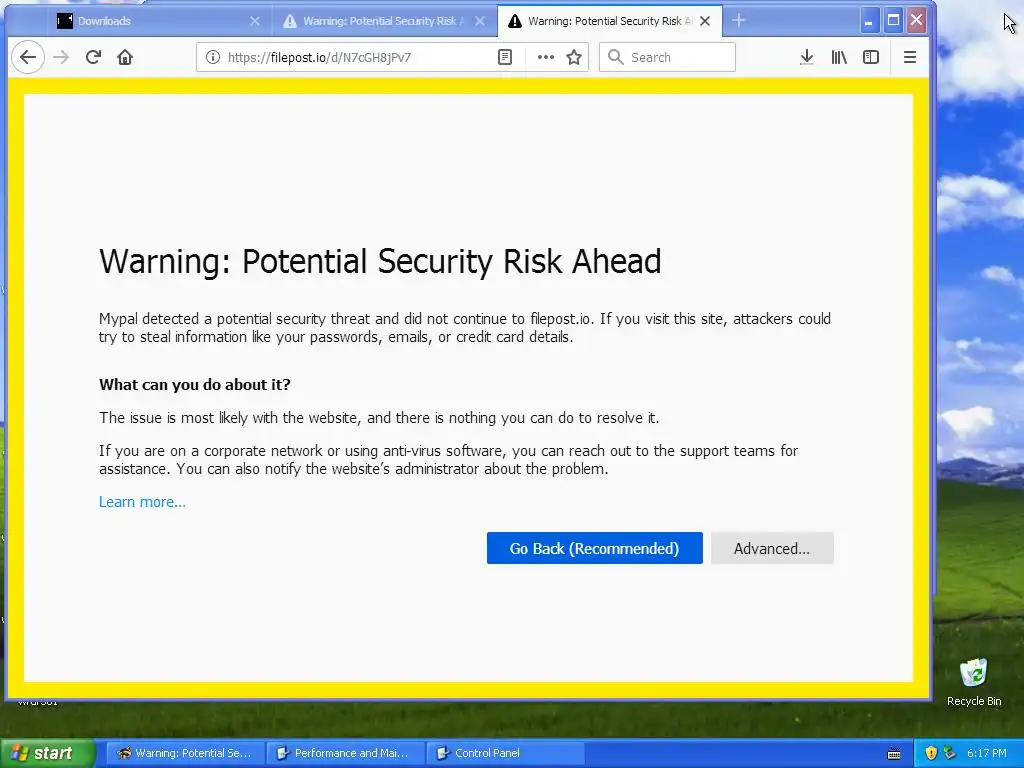Toggle the sidebar panel icon
This screenshot has width=1024, height=768.
click(871, 57)
